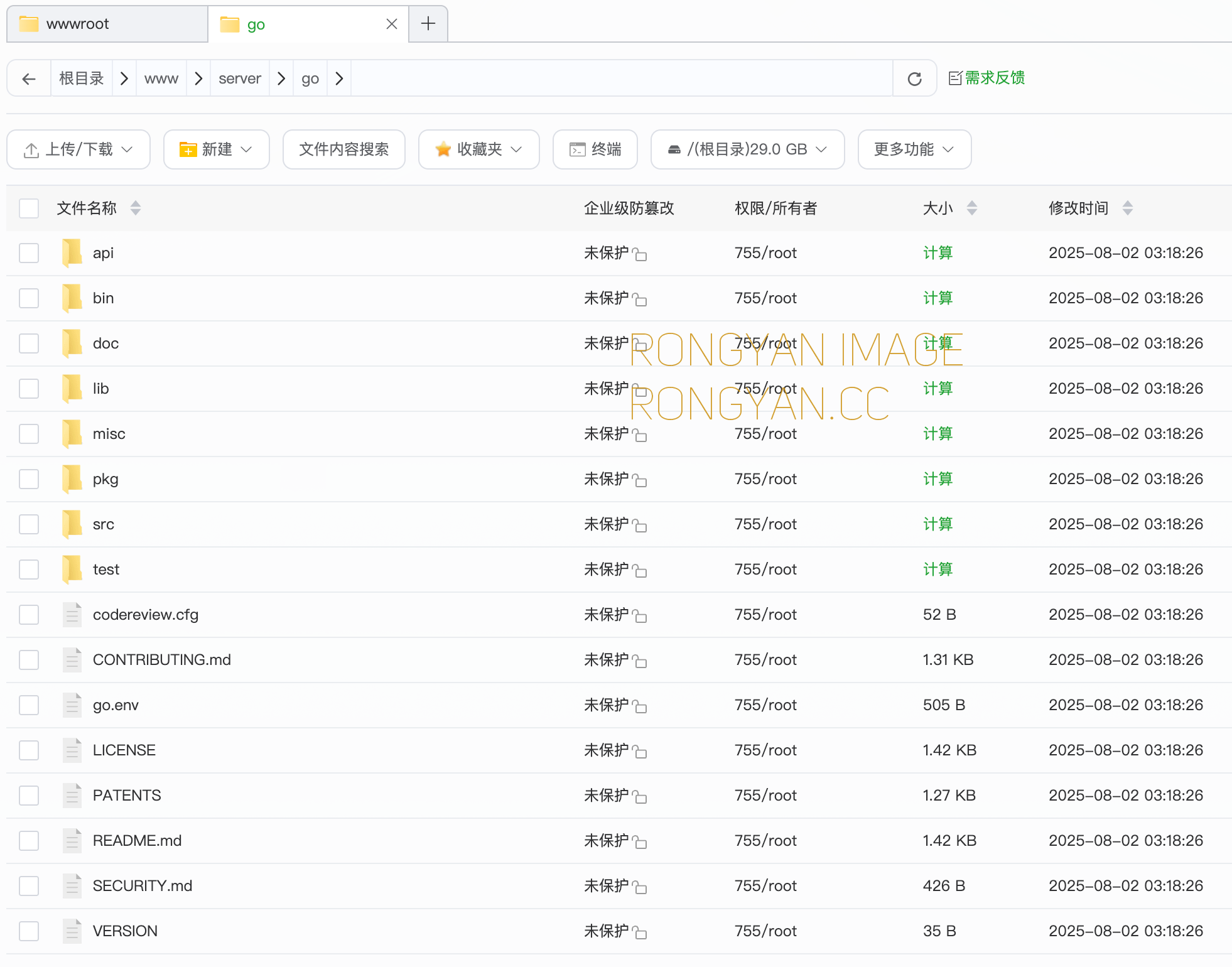Image resolution: width=1232 pixels, height=967 pixels.
Task: Click the lock icon in api row
Action: [x=640, y=254]
